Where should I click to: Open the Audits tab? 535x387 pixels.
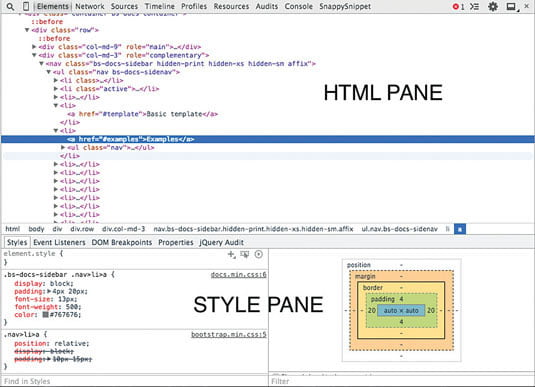point(267,6)
